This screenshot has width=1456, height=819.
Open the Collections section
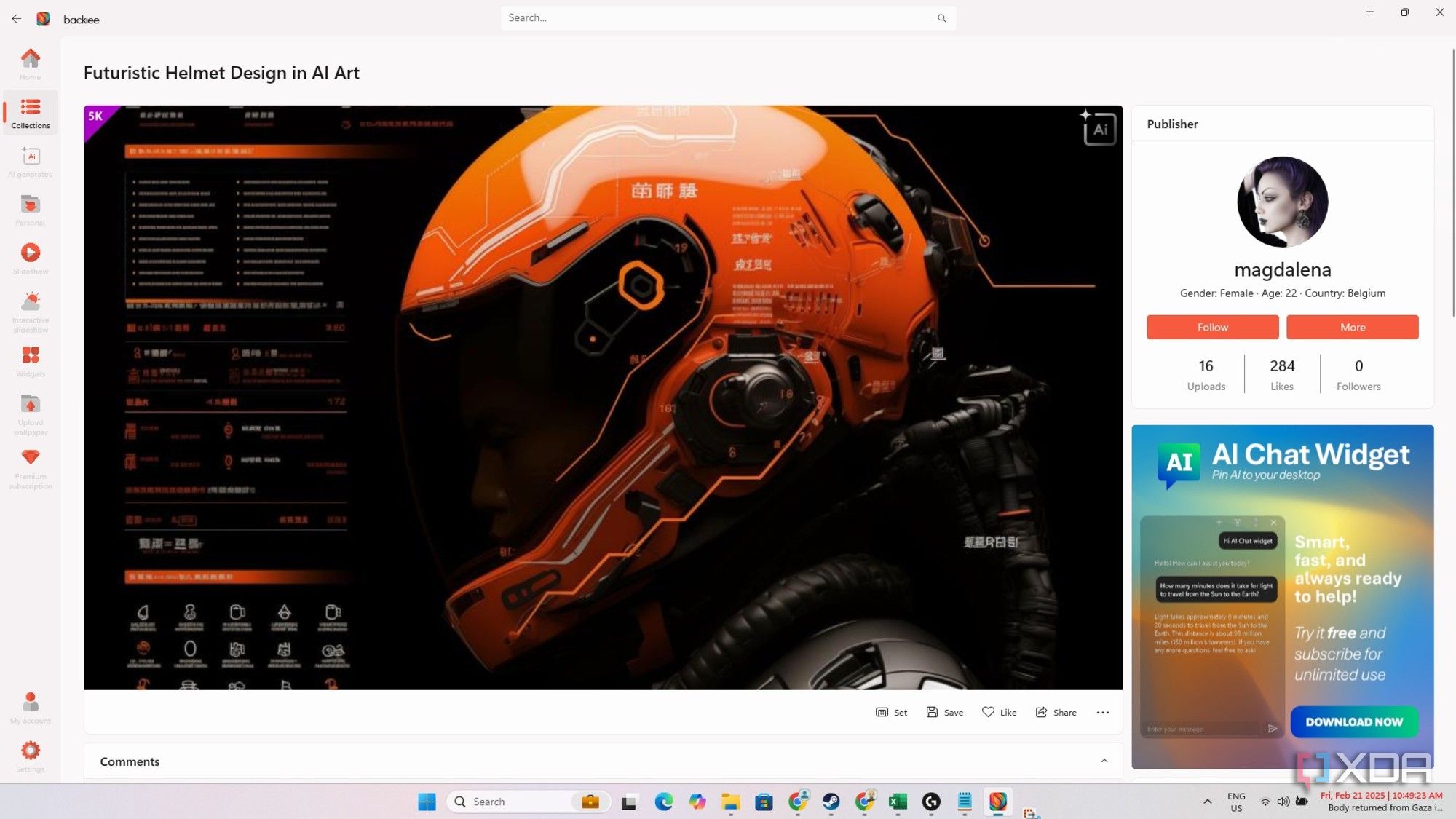[30, 113]
